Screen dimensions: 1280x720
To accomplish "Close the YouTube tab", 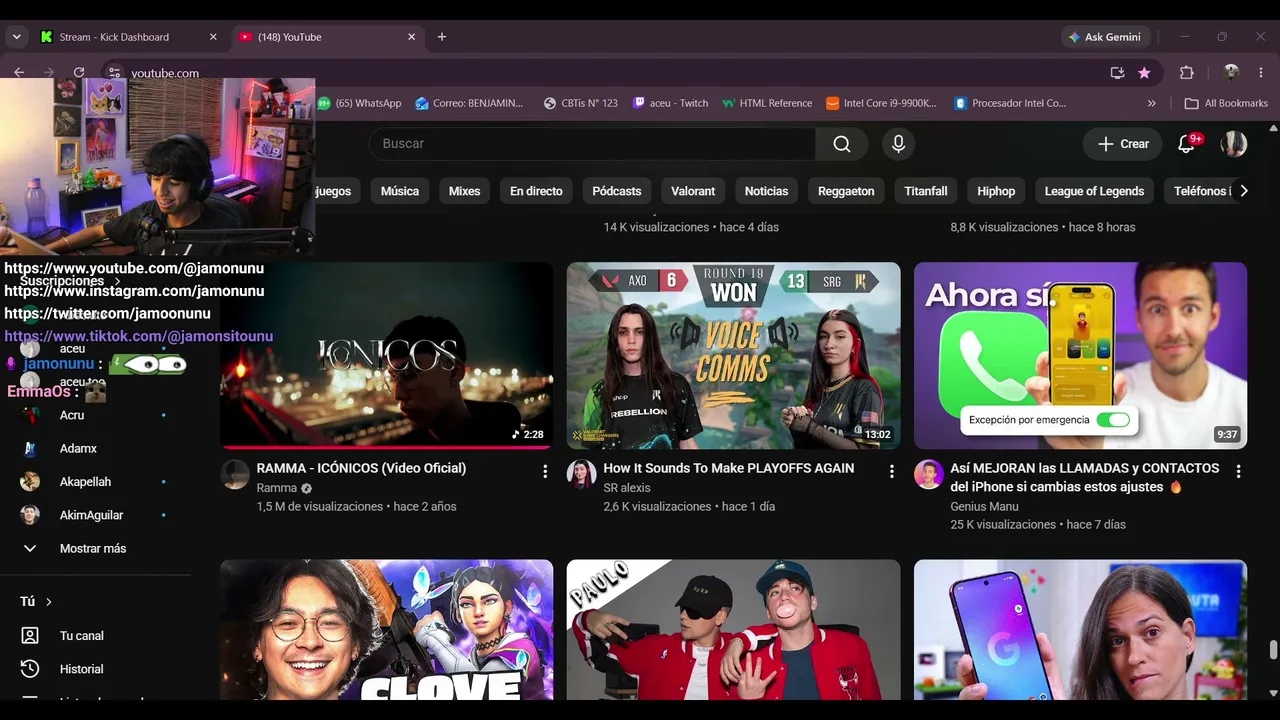I will [x=411, y=37].
